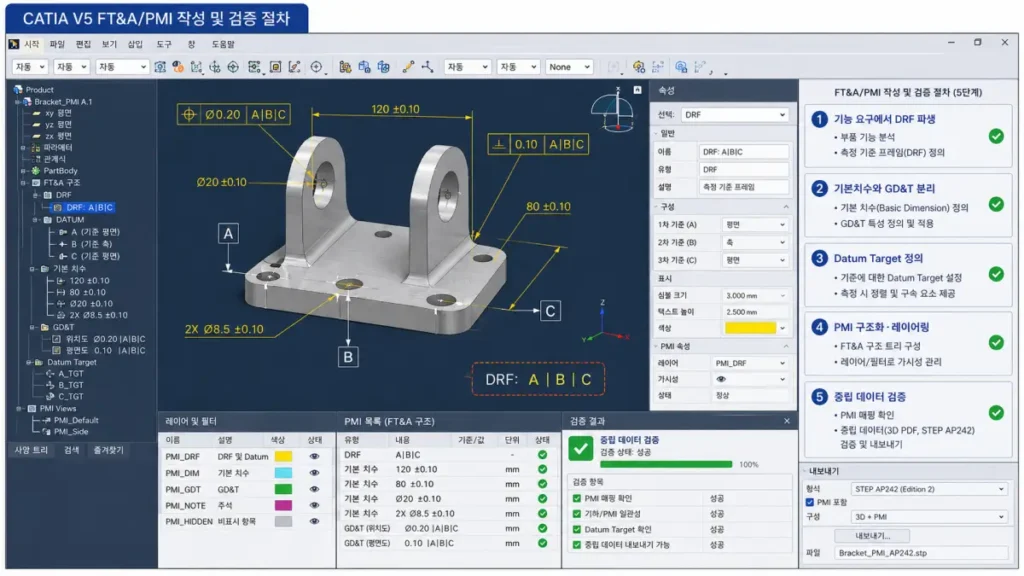Collapse the 구성 section in properties

click(786, 206)
